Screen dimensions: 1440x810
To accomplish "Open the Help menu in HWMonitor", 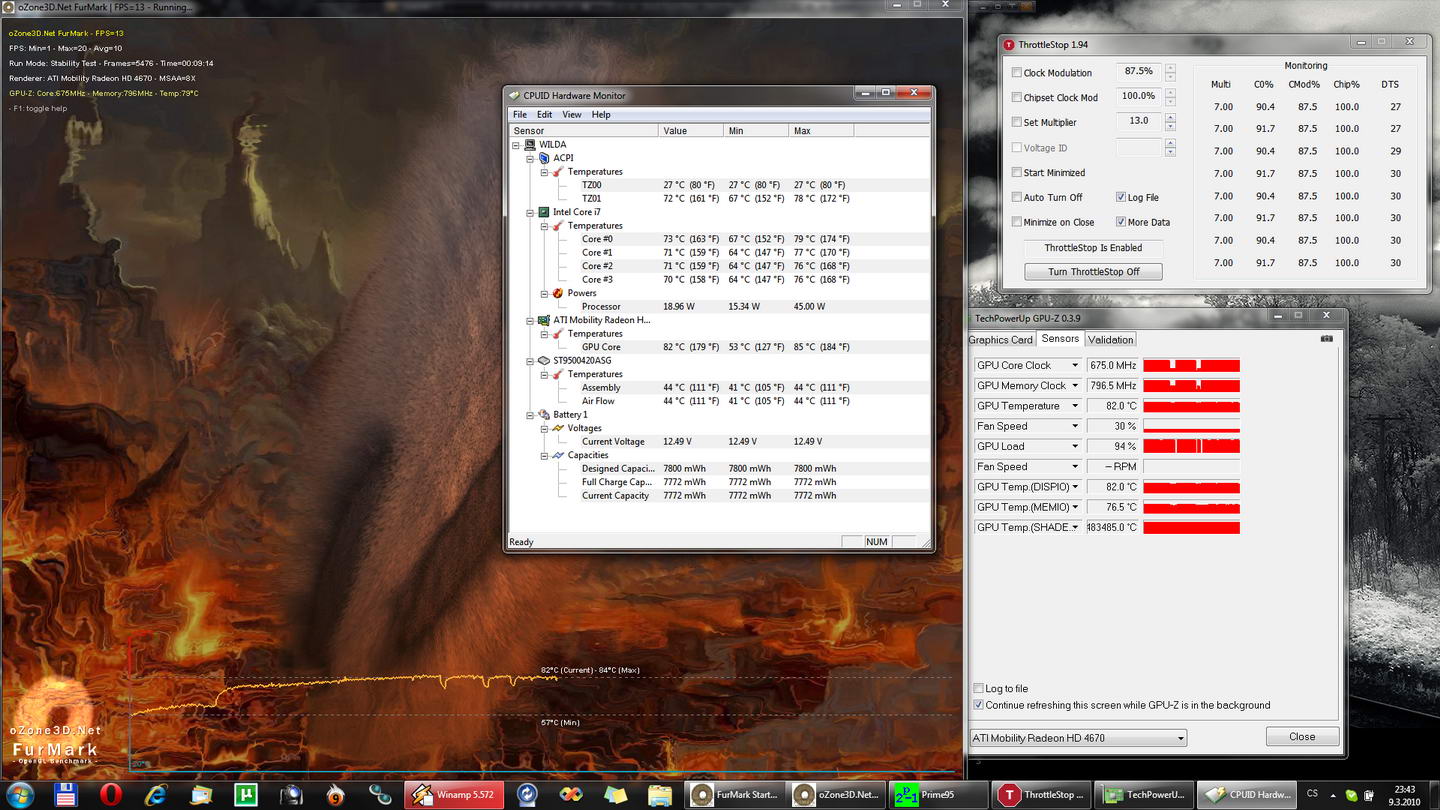I will [x=601, y=115].
